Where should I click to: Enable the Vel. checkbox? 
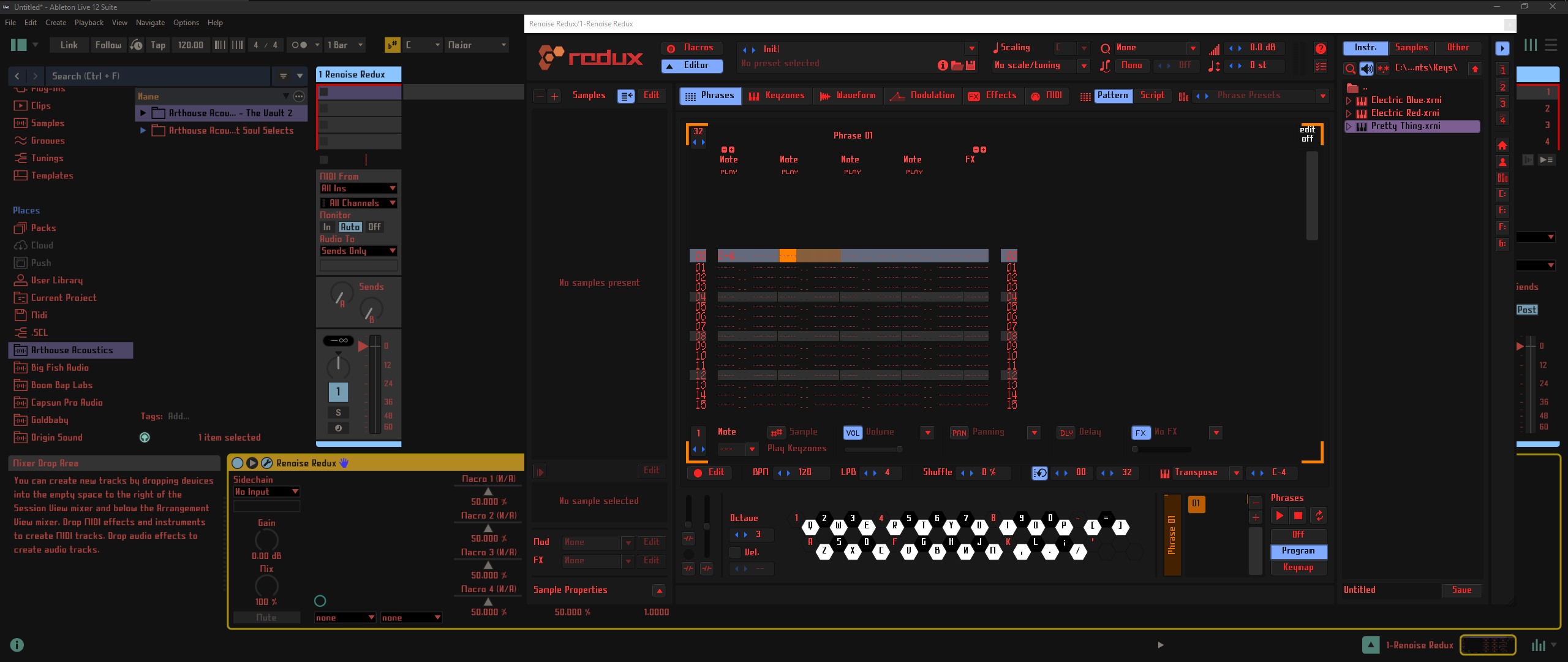[x=735, y=552]
